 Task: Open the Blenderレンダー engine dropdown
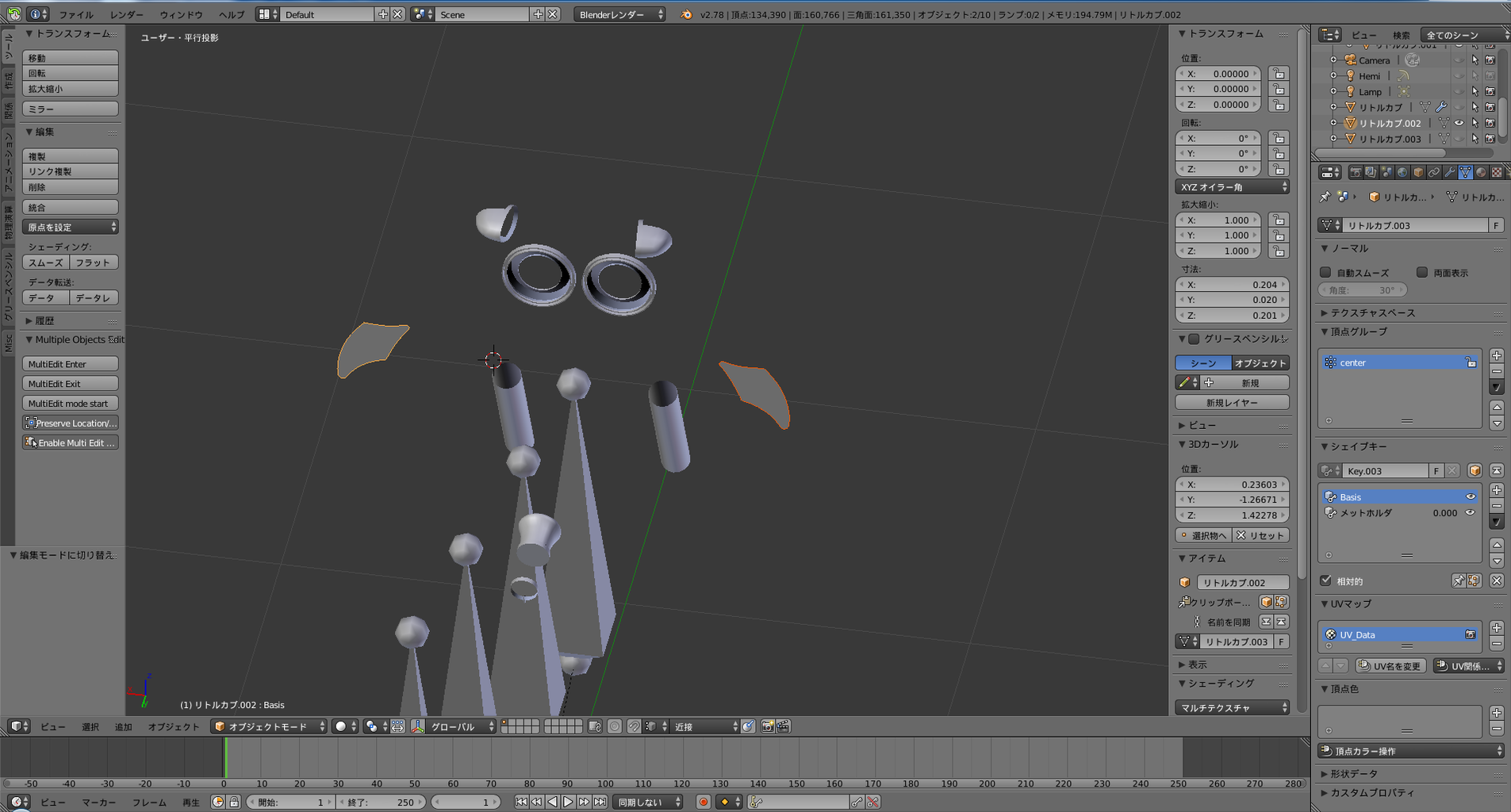(x=619, y=14)
